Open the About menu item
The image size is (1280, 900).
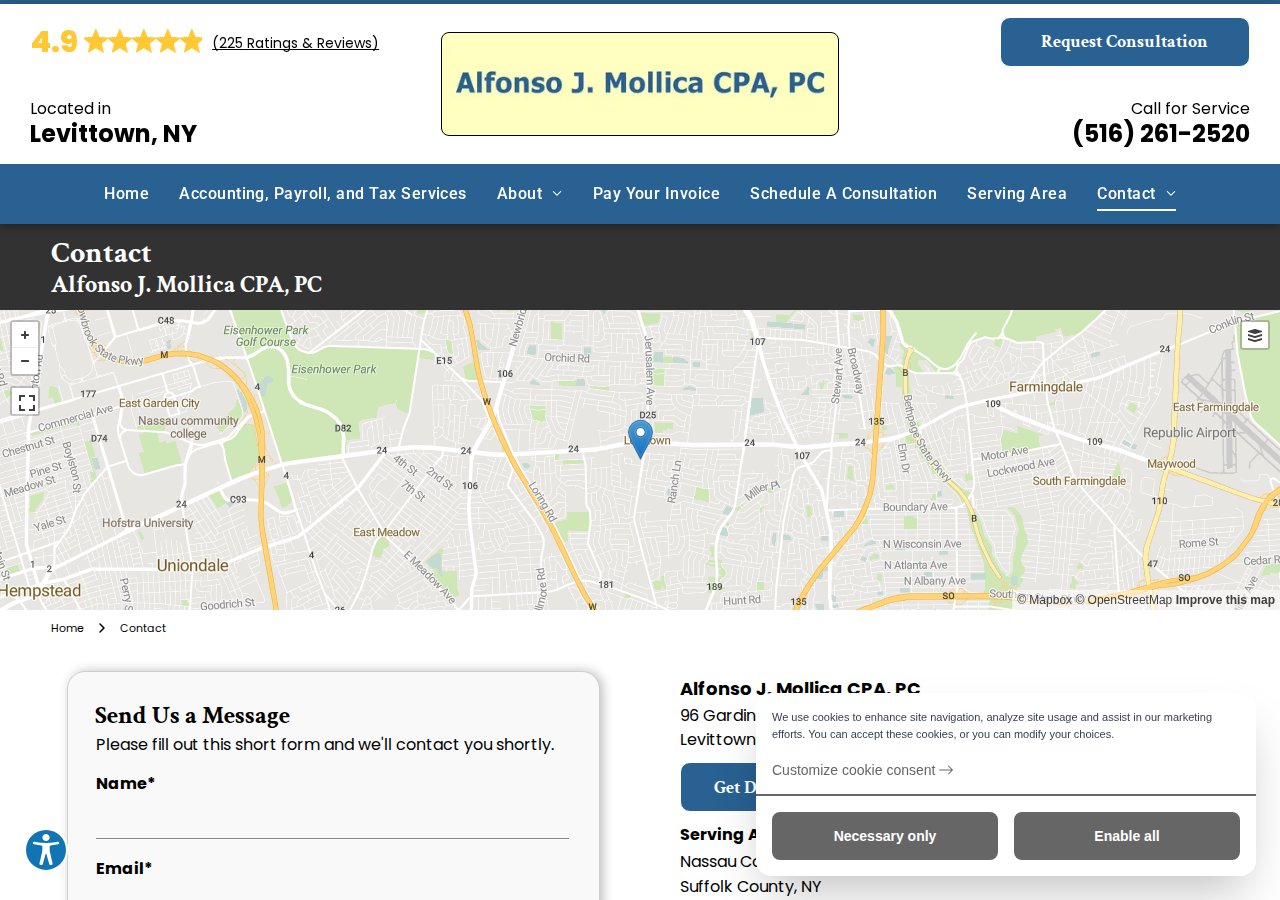[520, 194]
